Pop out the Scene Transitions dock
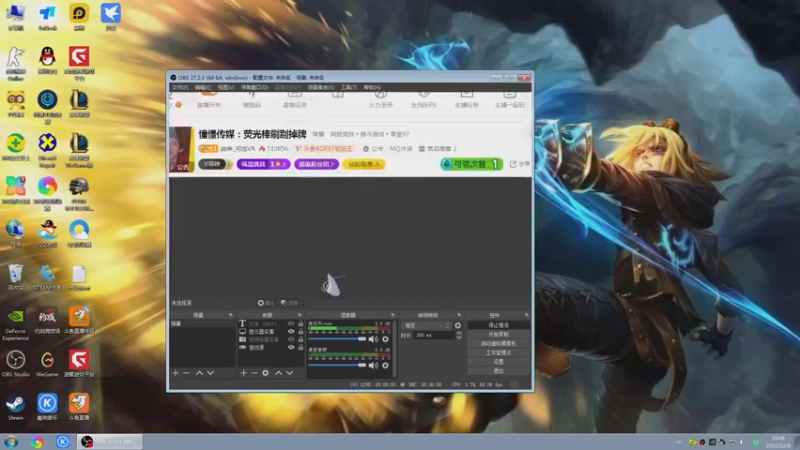The image size is (800, 450). (459, 315)
